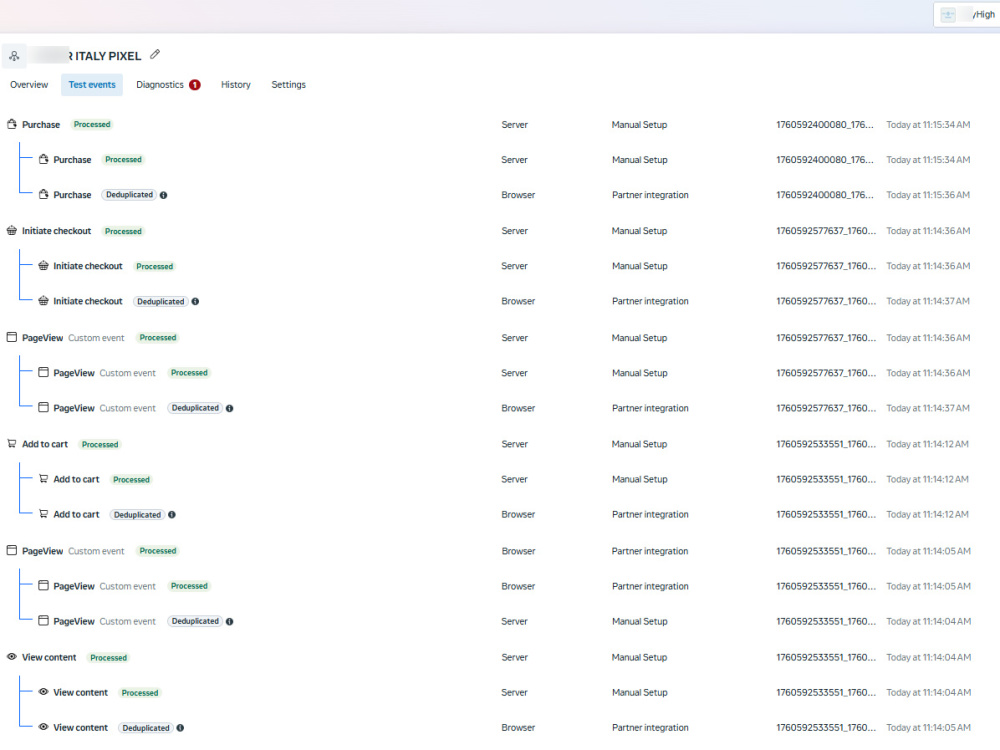Image resolution: width=1000 pixels, height=750 pixels.
Task: Click the Purchase Deduplicated badge
Action: point(129,195)
